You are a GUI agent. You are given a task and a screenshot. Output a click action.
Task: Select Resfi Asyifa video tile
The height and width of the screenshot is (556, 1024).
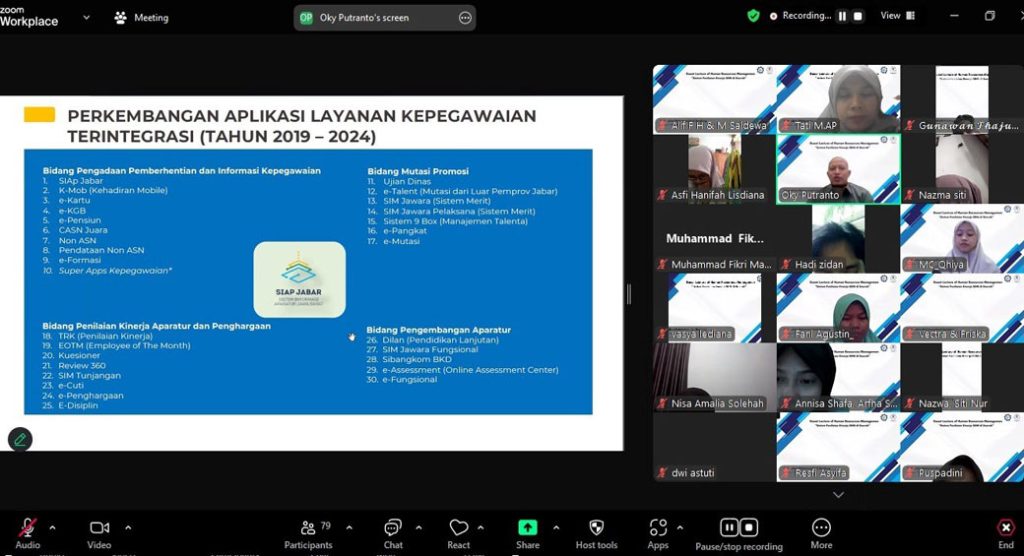(x=839, y=448)
